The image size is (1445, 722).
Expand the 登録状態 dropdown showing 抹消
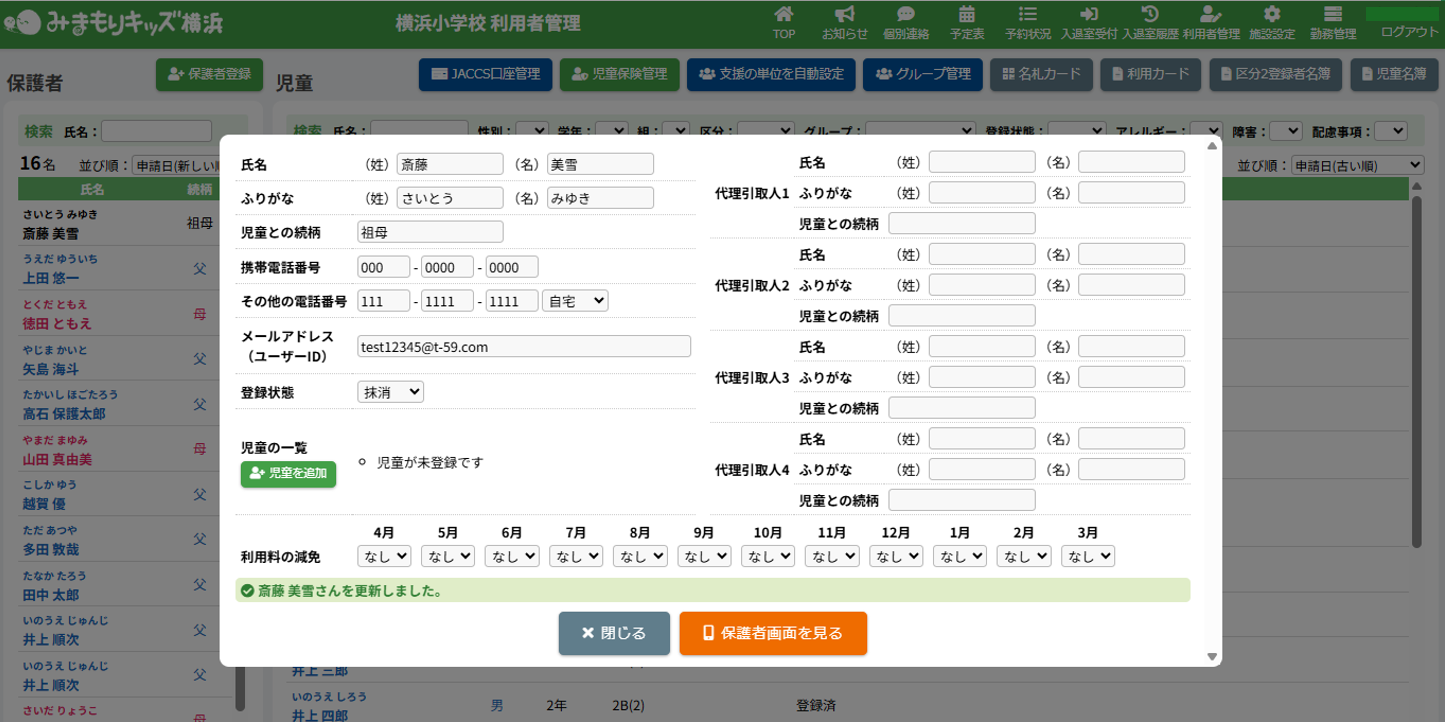click(390, 392)
